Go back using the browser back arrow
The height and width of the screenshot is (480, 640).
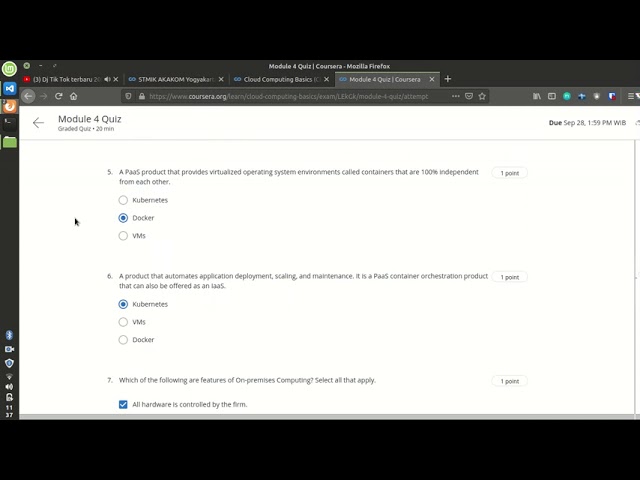click(x=28, y=96)
